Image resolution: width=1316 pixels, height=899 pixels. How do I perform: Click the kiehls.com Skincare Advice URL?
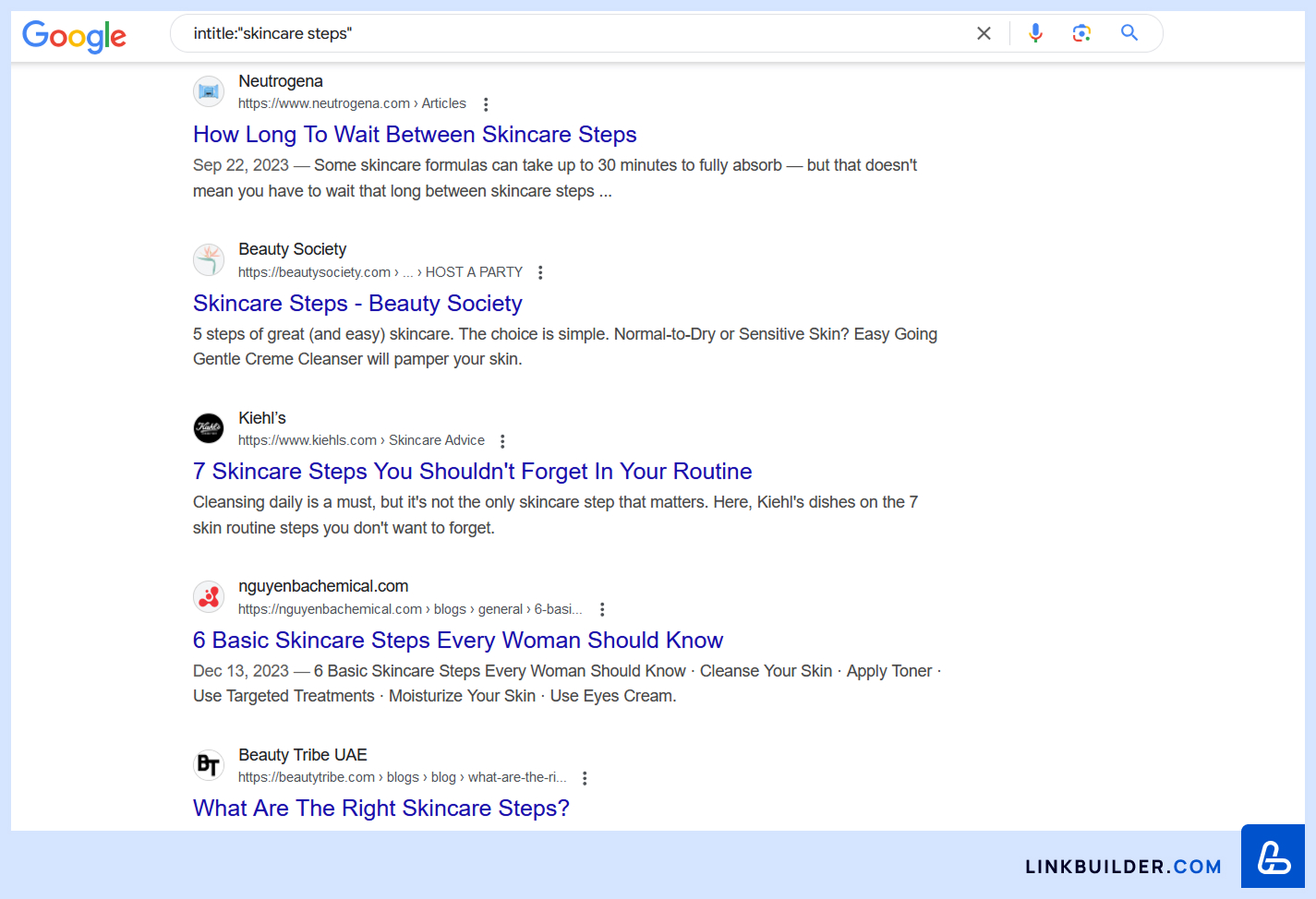(x=361, y=440)
